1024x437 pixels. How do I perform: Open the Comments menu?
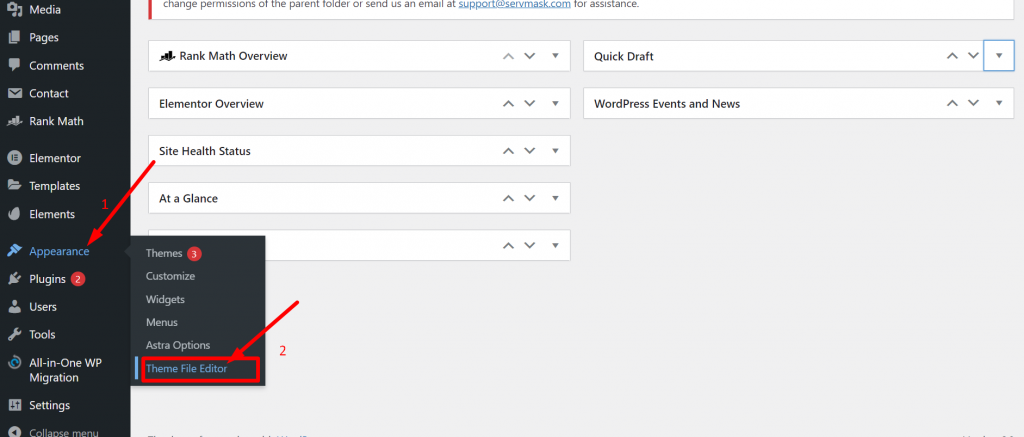(57, 65)
